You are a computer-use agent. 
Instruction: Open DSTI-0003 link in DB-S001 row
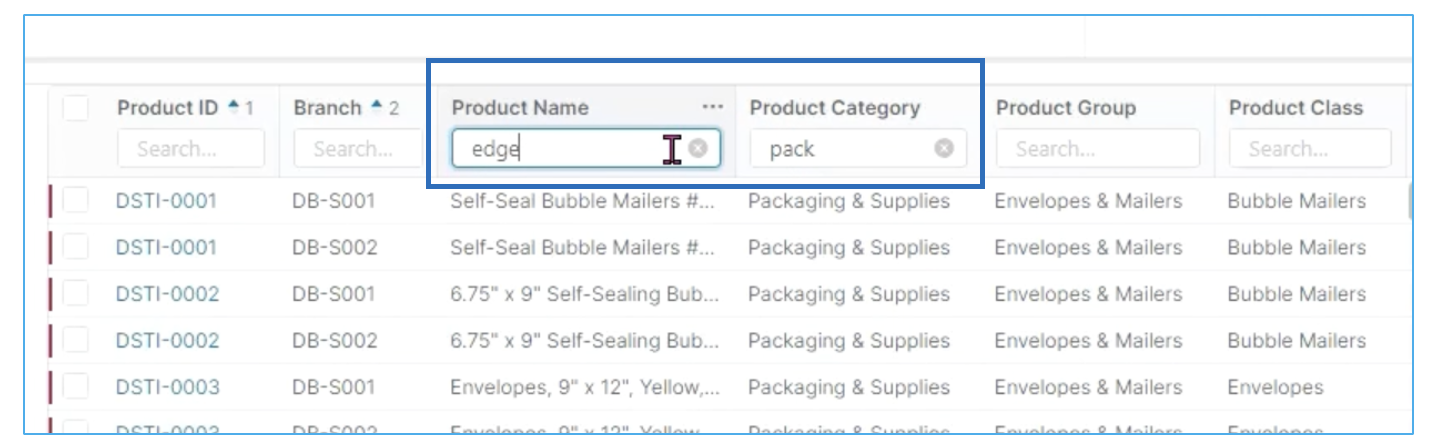coord(167,387)
